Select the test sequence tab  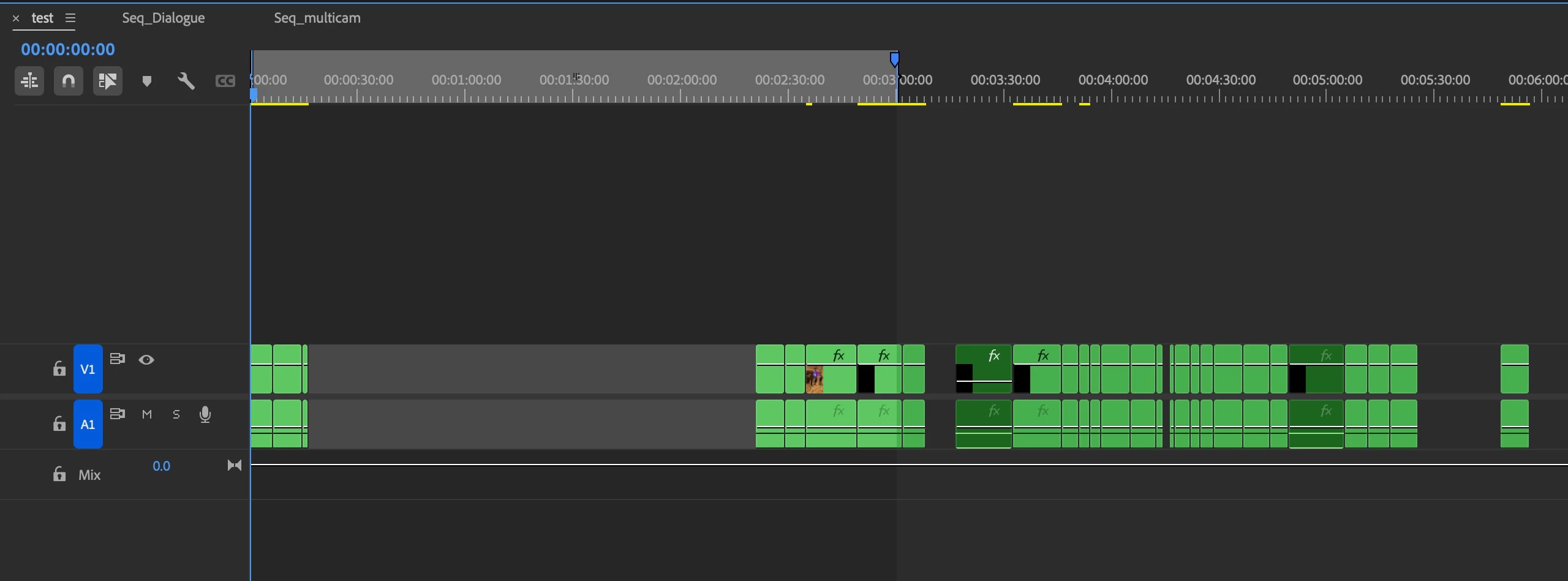(x=42, y=18)
